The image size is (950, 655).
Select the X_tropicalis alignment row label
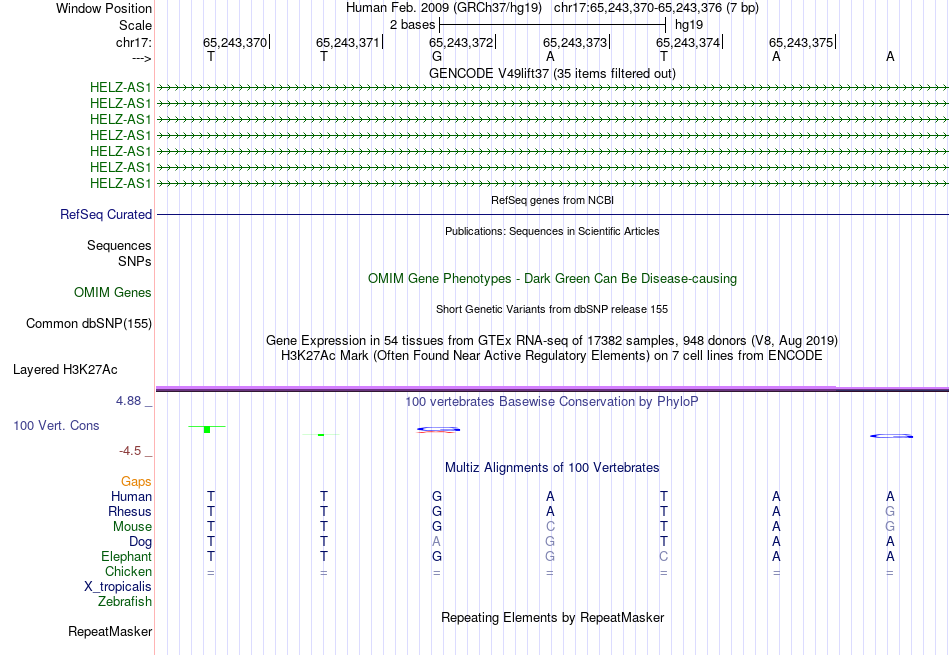pyautogui.click(x=118, y=587)
